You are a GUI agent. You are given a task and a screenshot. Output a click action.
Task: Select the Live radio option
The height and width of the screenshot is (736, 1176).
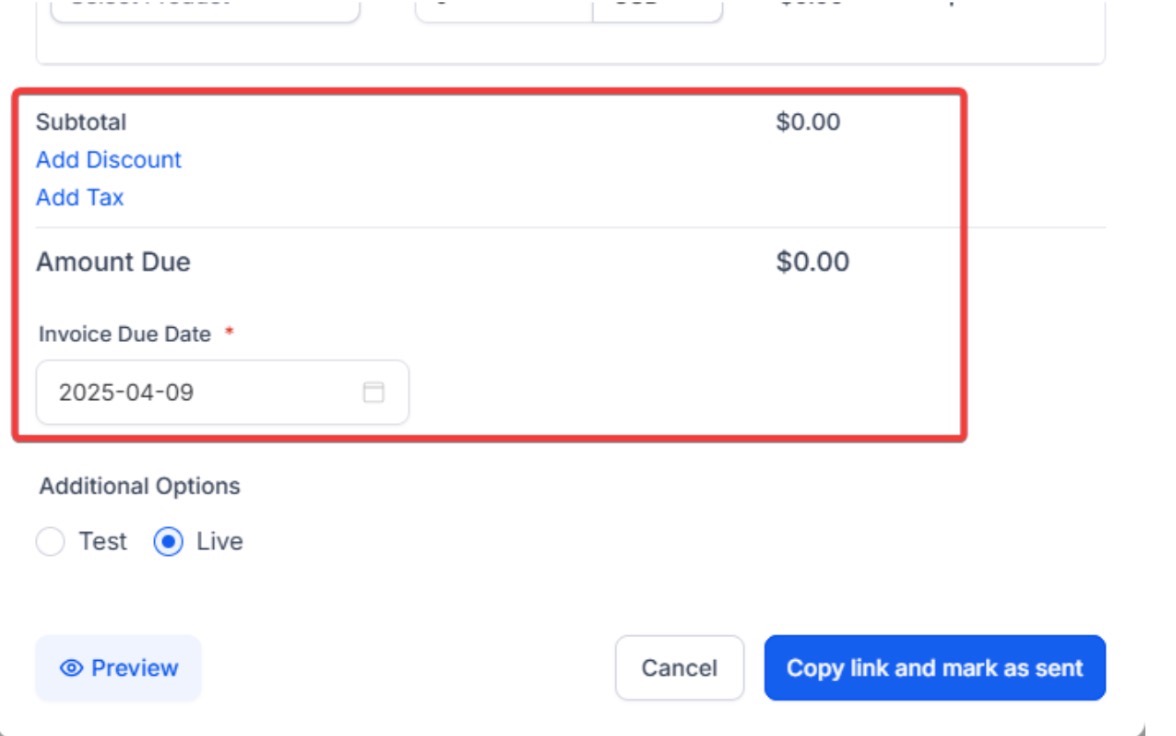pyautogui.click(x=168, y=542)
